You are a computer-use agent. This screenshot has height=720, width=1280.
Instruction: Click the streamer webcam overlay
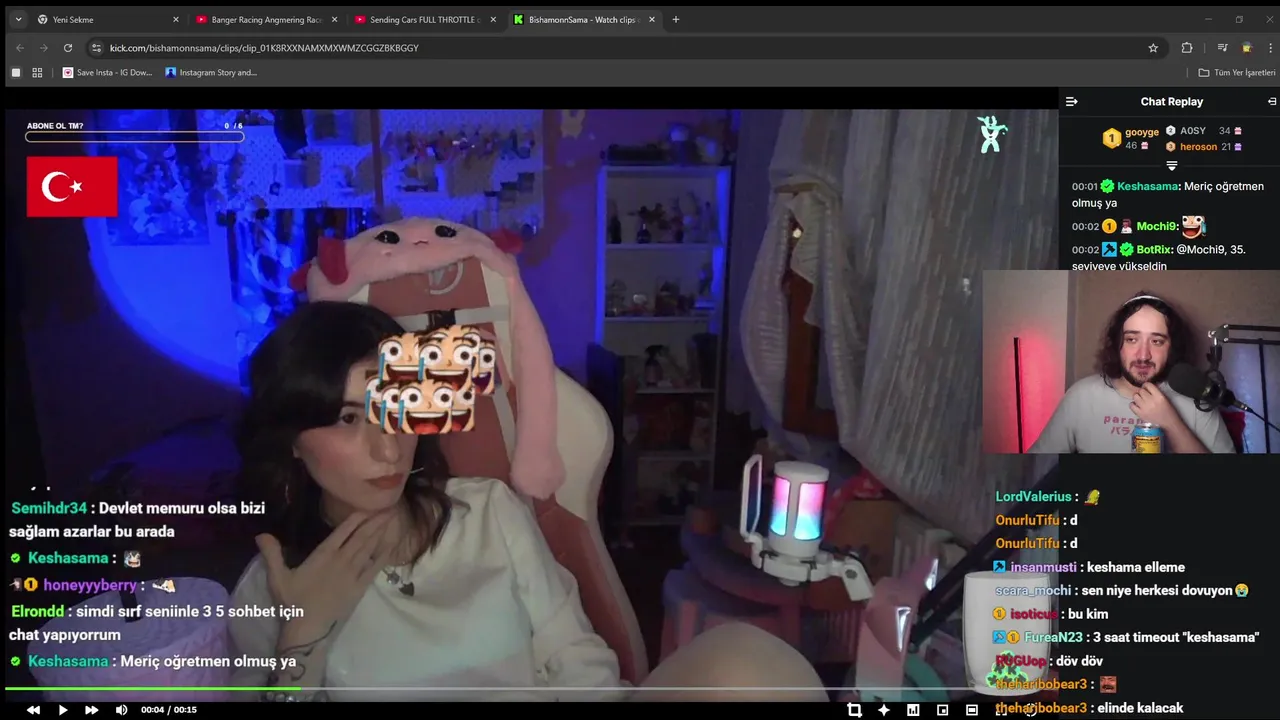[x=1131, y=362]
